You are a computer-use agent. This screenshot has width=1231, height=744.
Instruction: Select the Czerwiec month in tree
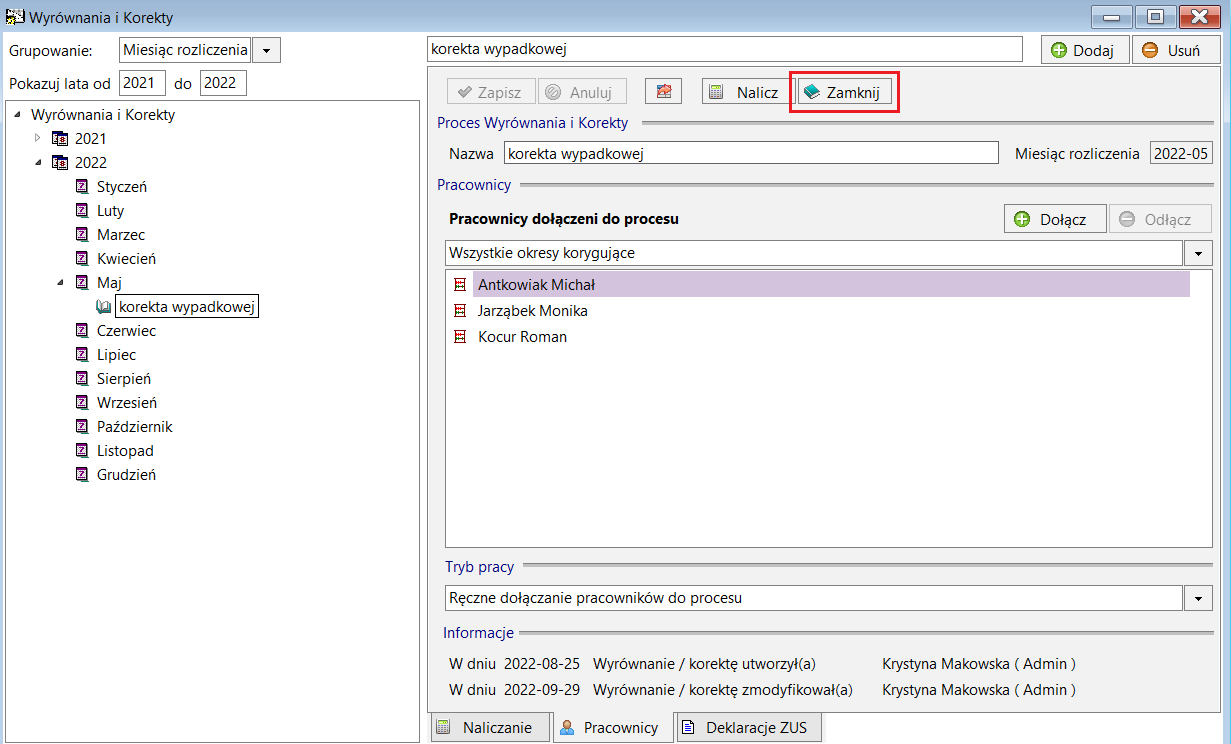[x=126, y=331]
